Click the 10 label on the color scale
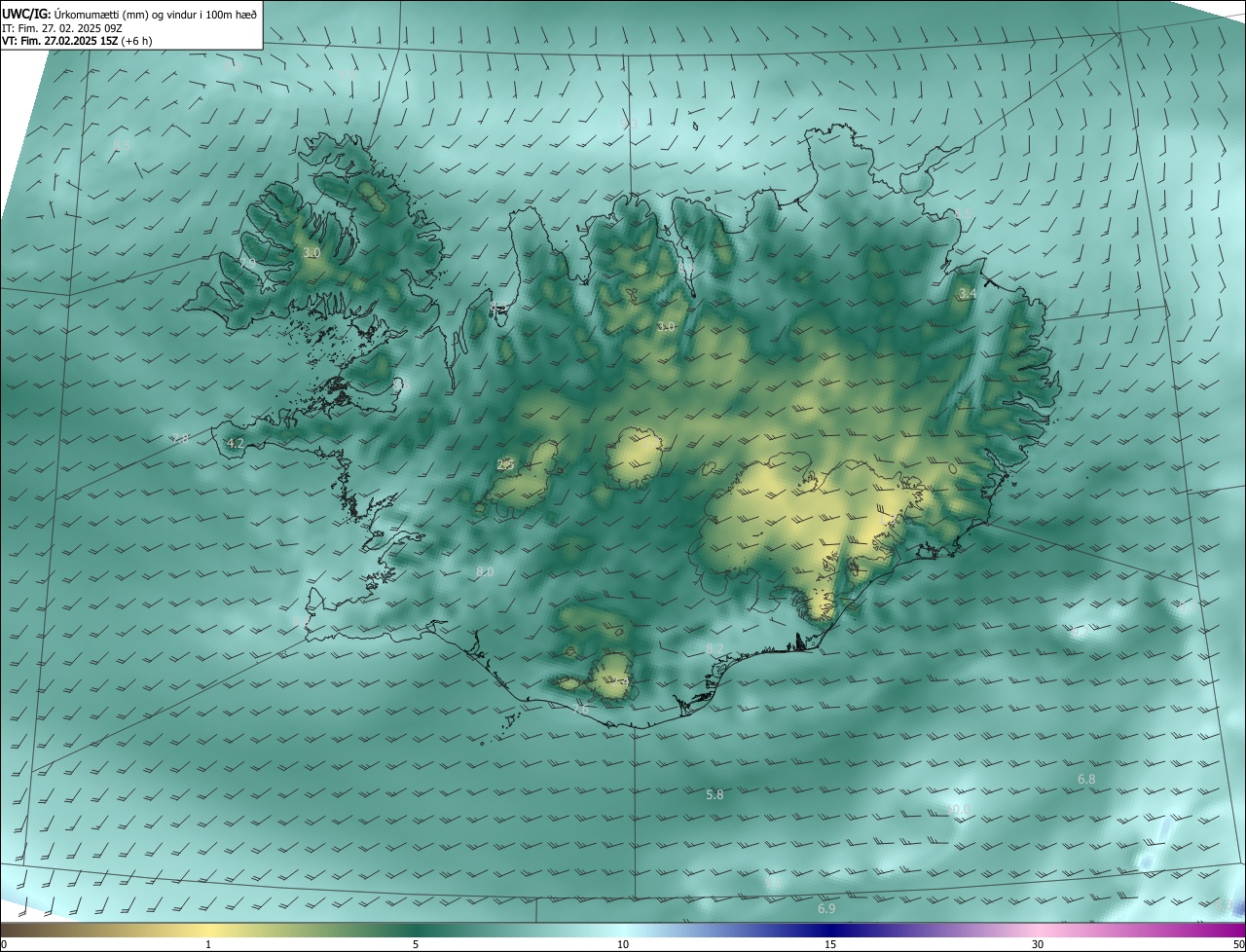 click(x=623, y=944)
